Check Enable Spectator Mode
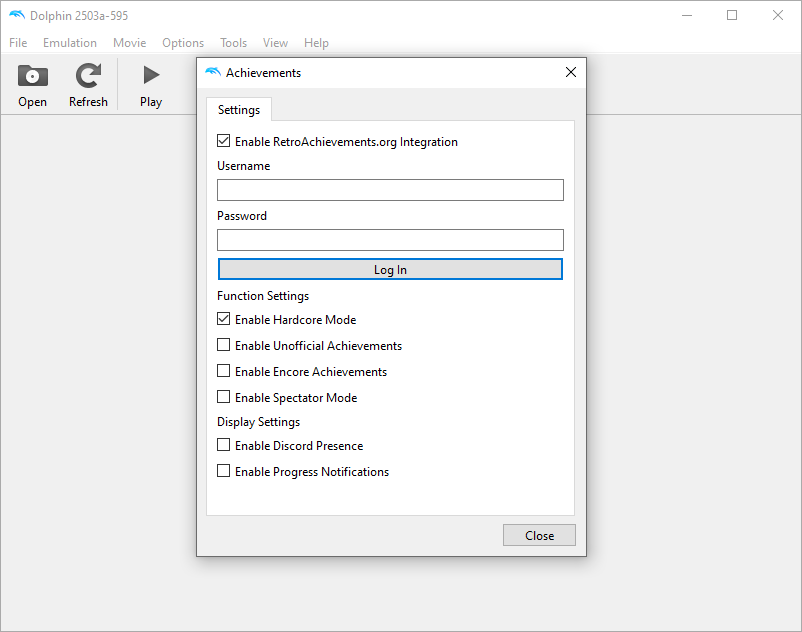Viewport: 802px width, 632px height. tap(224, 398)
